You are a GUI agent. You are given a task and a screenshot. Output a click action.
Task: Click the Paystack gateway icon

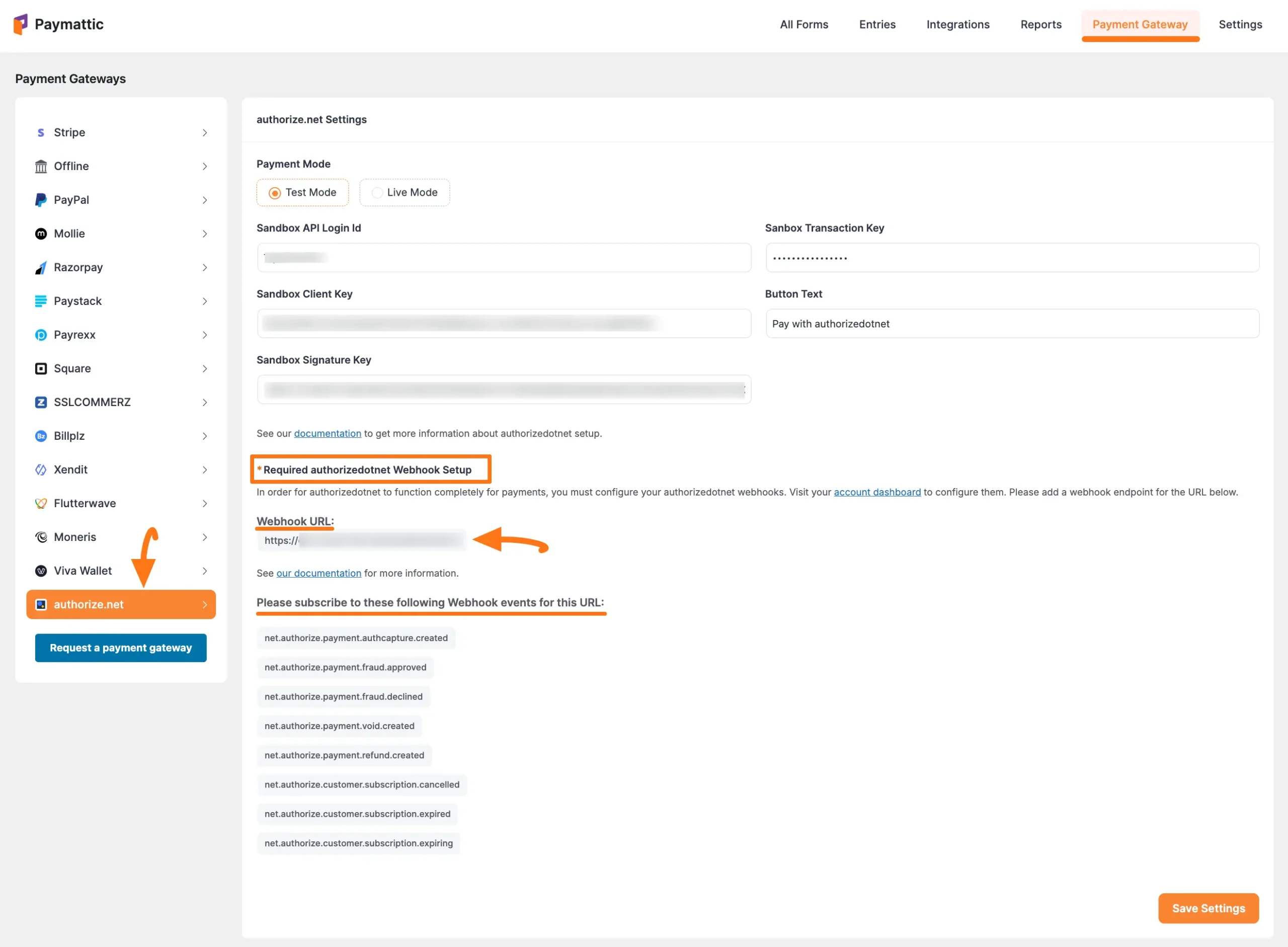pyautogui.click(x=40, y=300)
